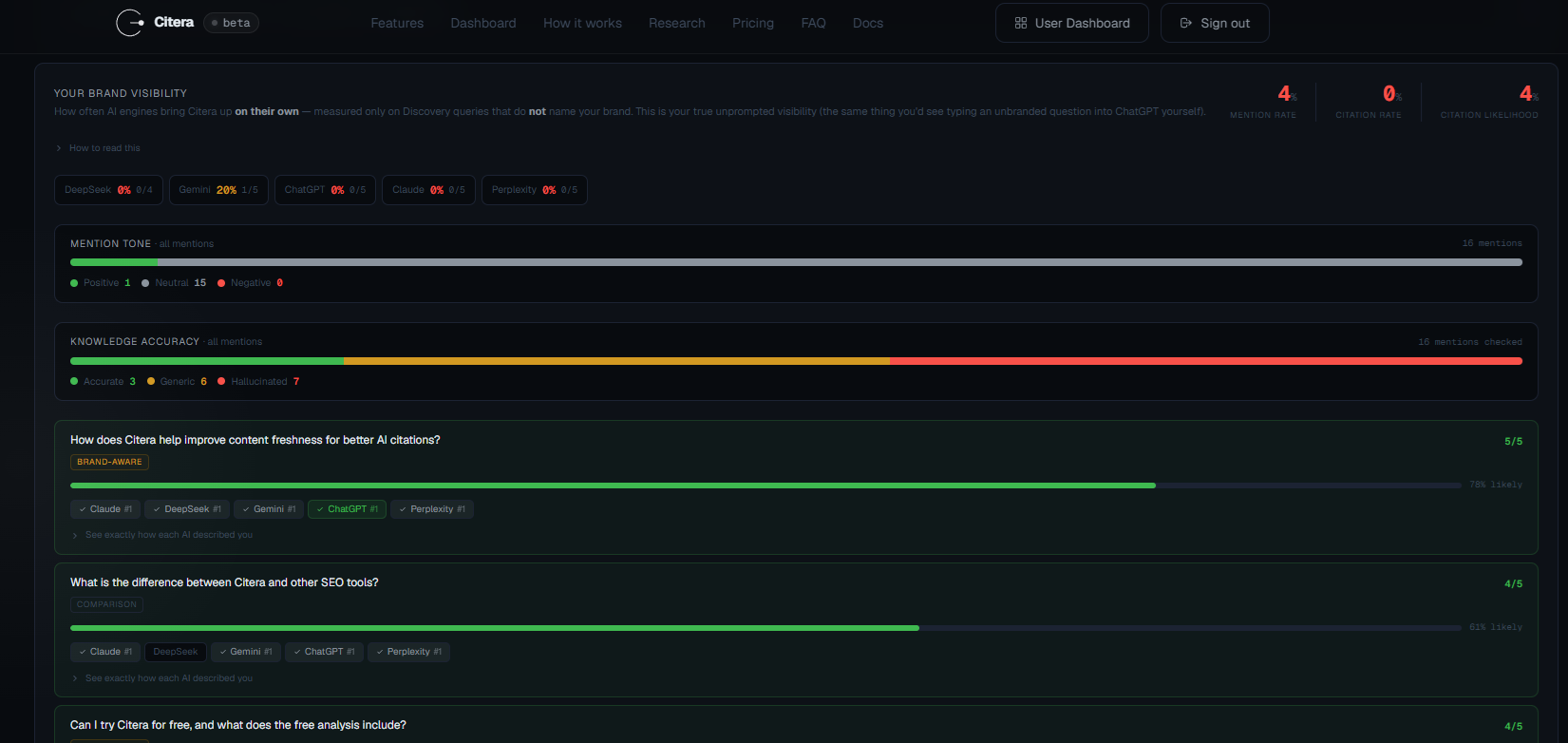Click Claude #1 chip under content freshness question
The height and width of the screenshot is (743, 1568).
pyautogui.click(x=105, y=509)
